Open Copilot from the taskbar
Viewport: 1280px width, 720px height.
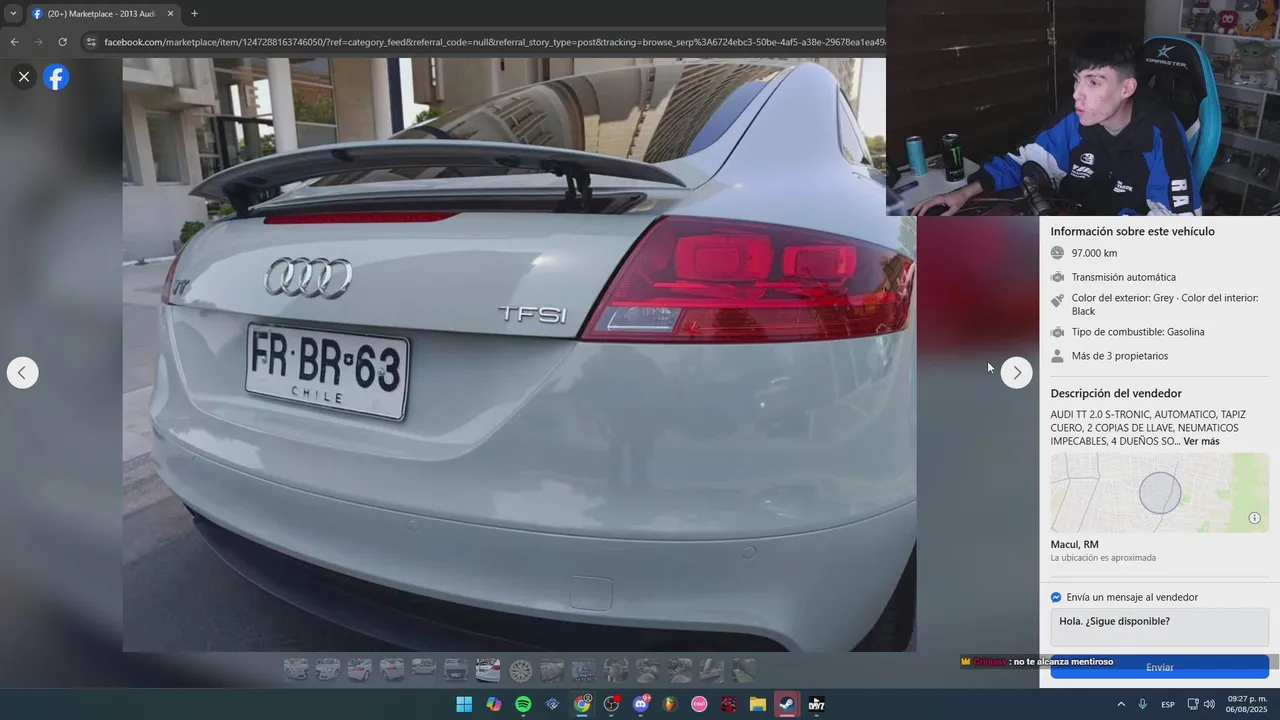494,704
